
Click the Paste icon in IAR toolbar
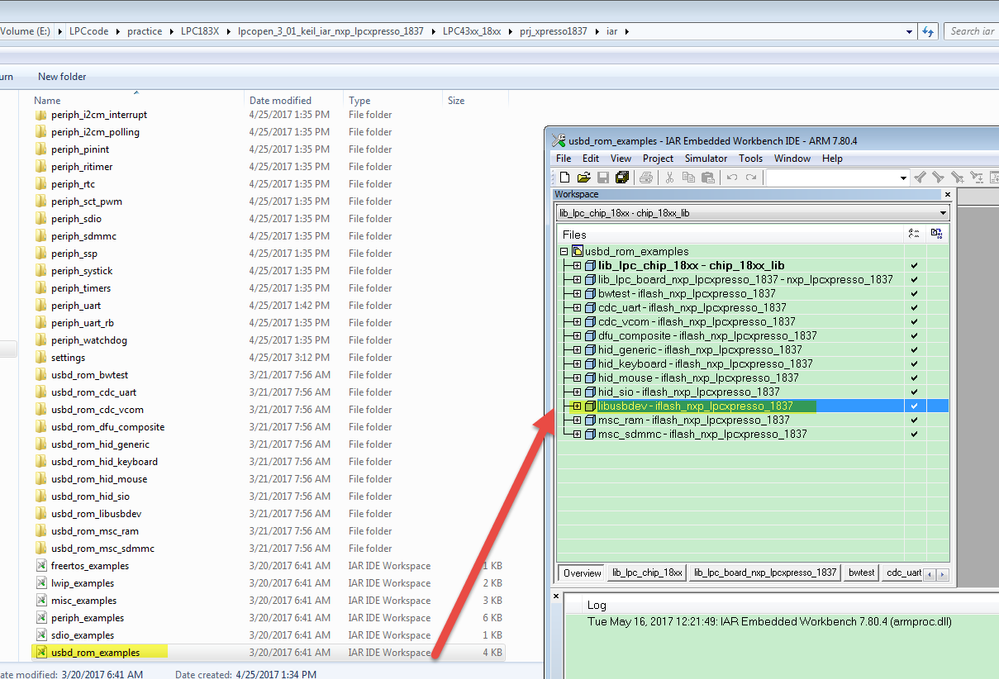pos(708,178)
